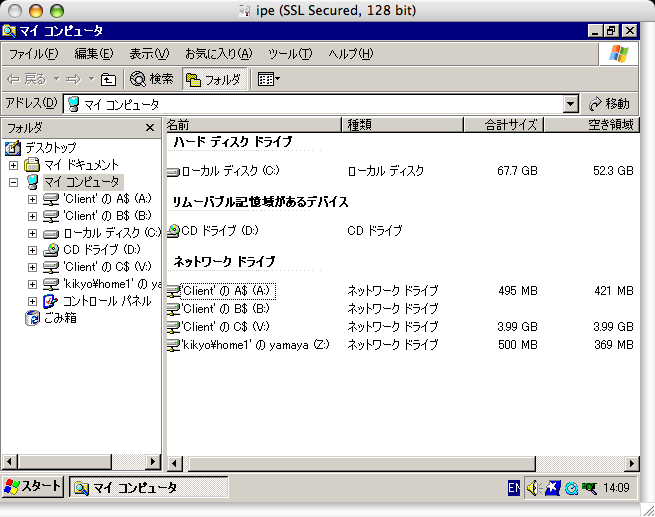Select ごみ箱 recycle bin in tree
Image resolution: width=655 pixels, height=517 pixels.
point(60,318)
